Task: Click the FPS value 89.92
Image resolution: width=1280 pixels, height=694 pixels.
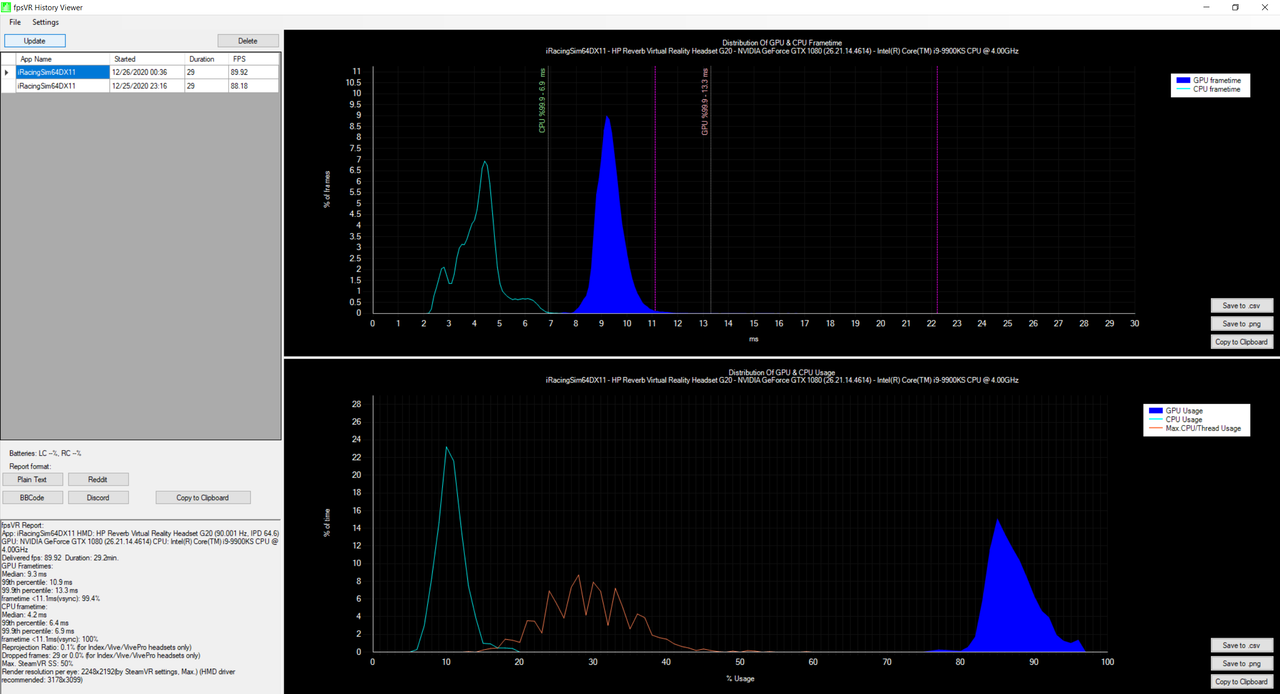Action: point(252,72)
